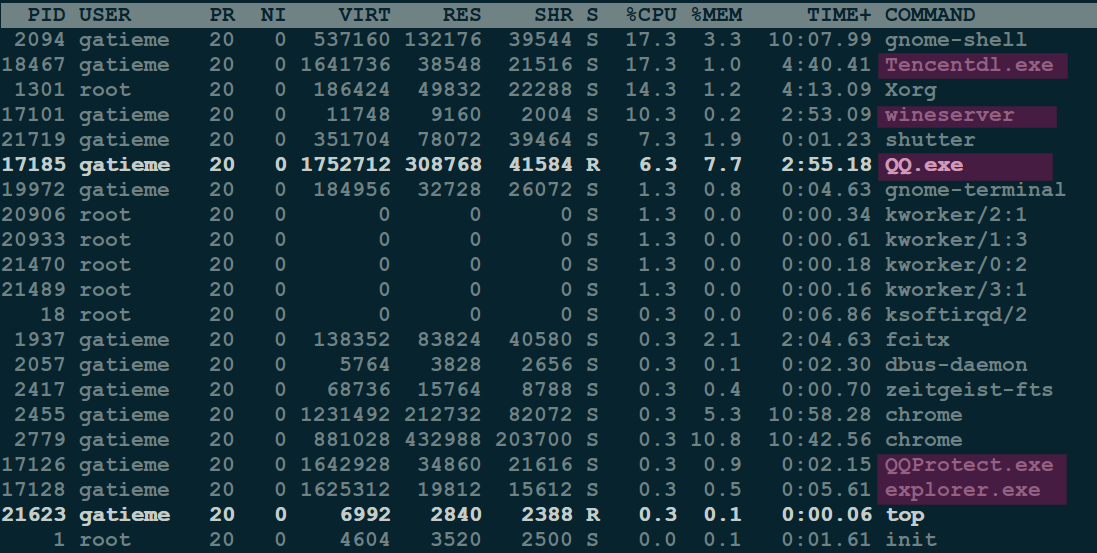This screenshot has height=553, width=1097.
Task: Click the dbus-daemon command name
Action: pos(956,365)
